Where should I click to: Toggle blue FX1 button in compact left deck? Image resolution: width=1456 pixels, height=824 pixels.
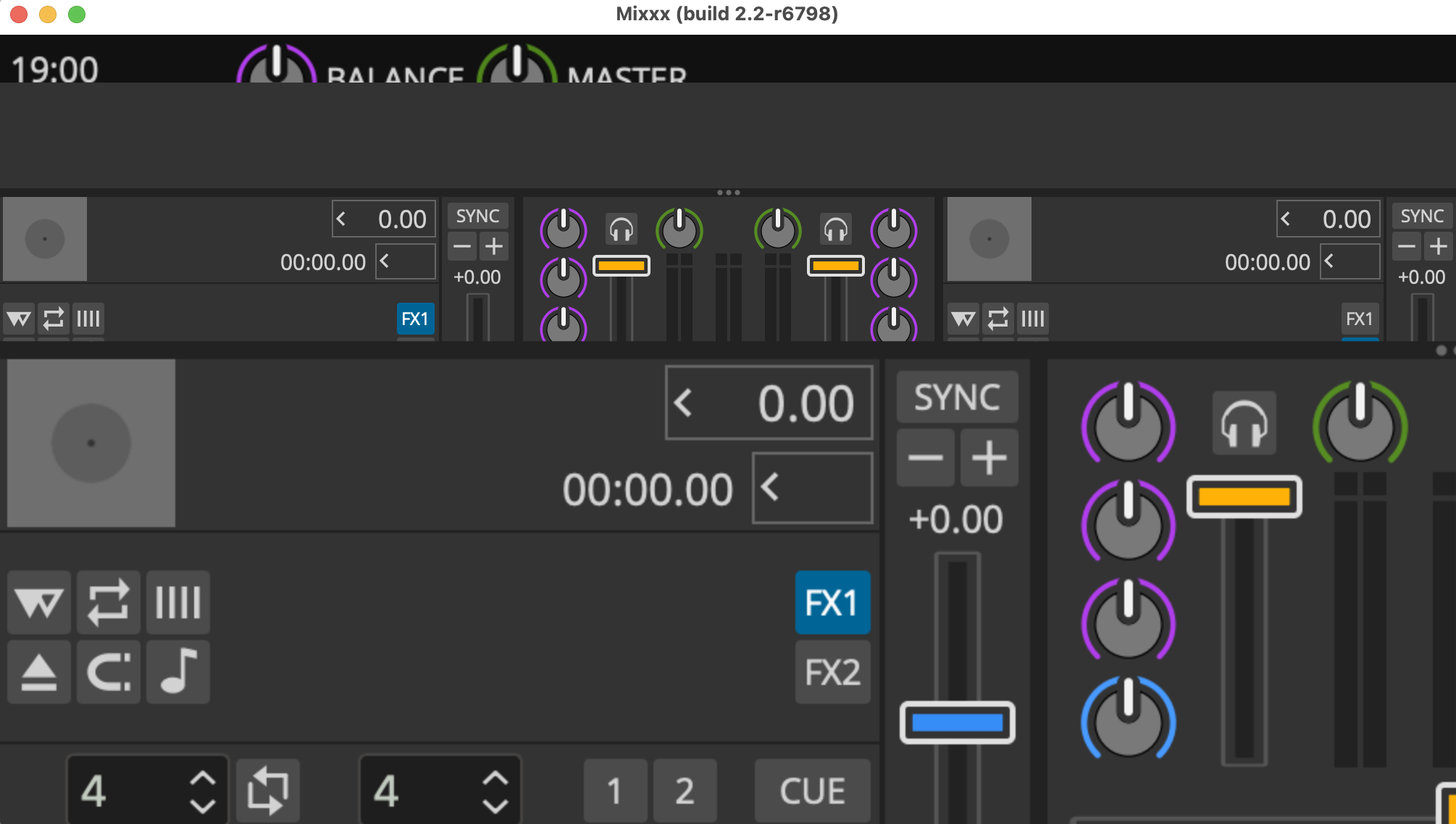[415, 319]
